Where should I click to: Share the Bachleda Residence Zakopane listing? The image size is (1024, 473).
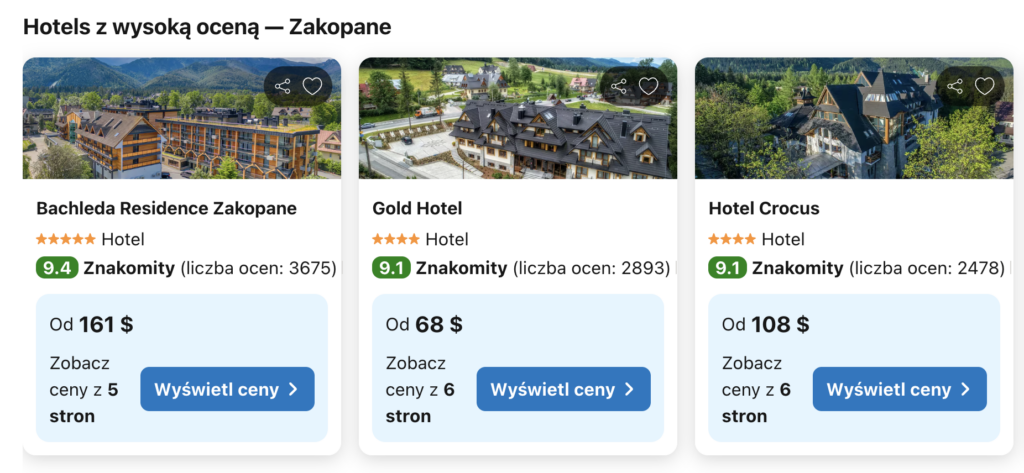point(283,86)
